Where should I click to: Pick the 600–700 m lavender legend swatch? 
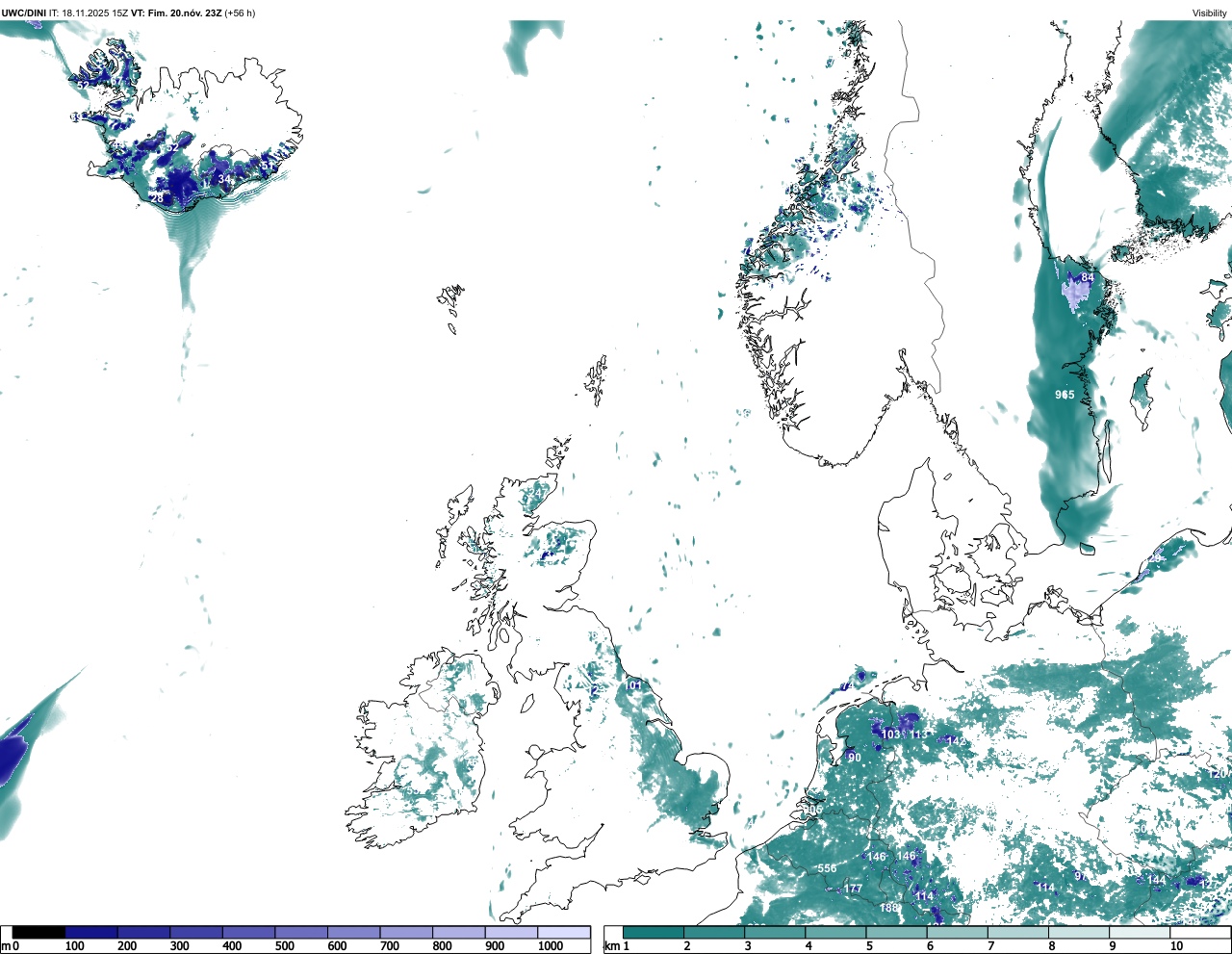coord(354,932)
